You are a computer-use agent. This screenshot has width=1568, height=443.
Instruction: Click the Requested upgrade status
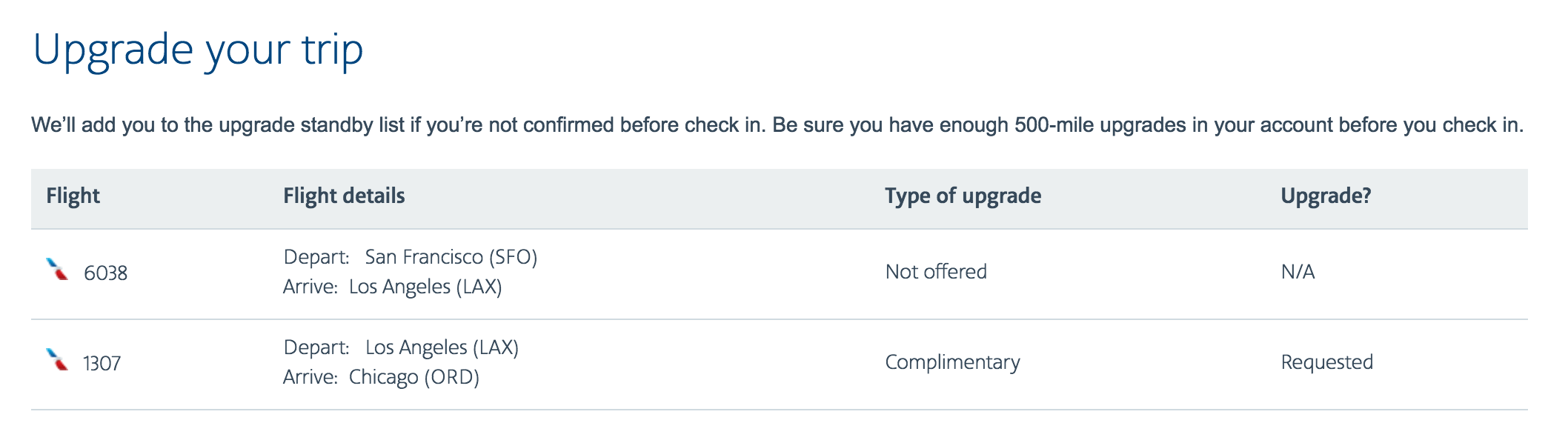pos(1326,362)
